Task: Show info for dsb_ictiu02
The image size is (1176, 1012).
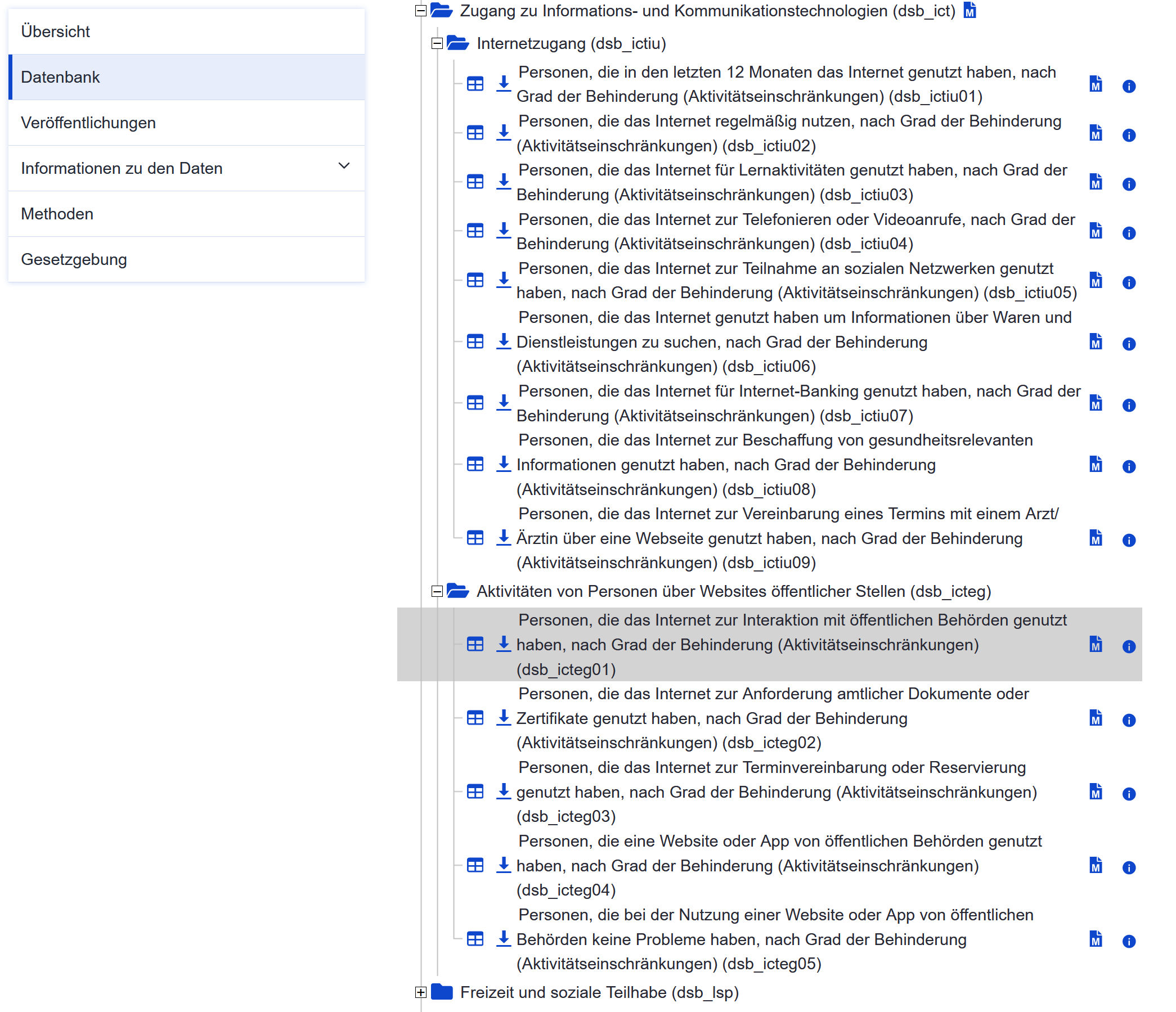Action: click(x=1129, y=135)
